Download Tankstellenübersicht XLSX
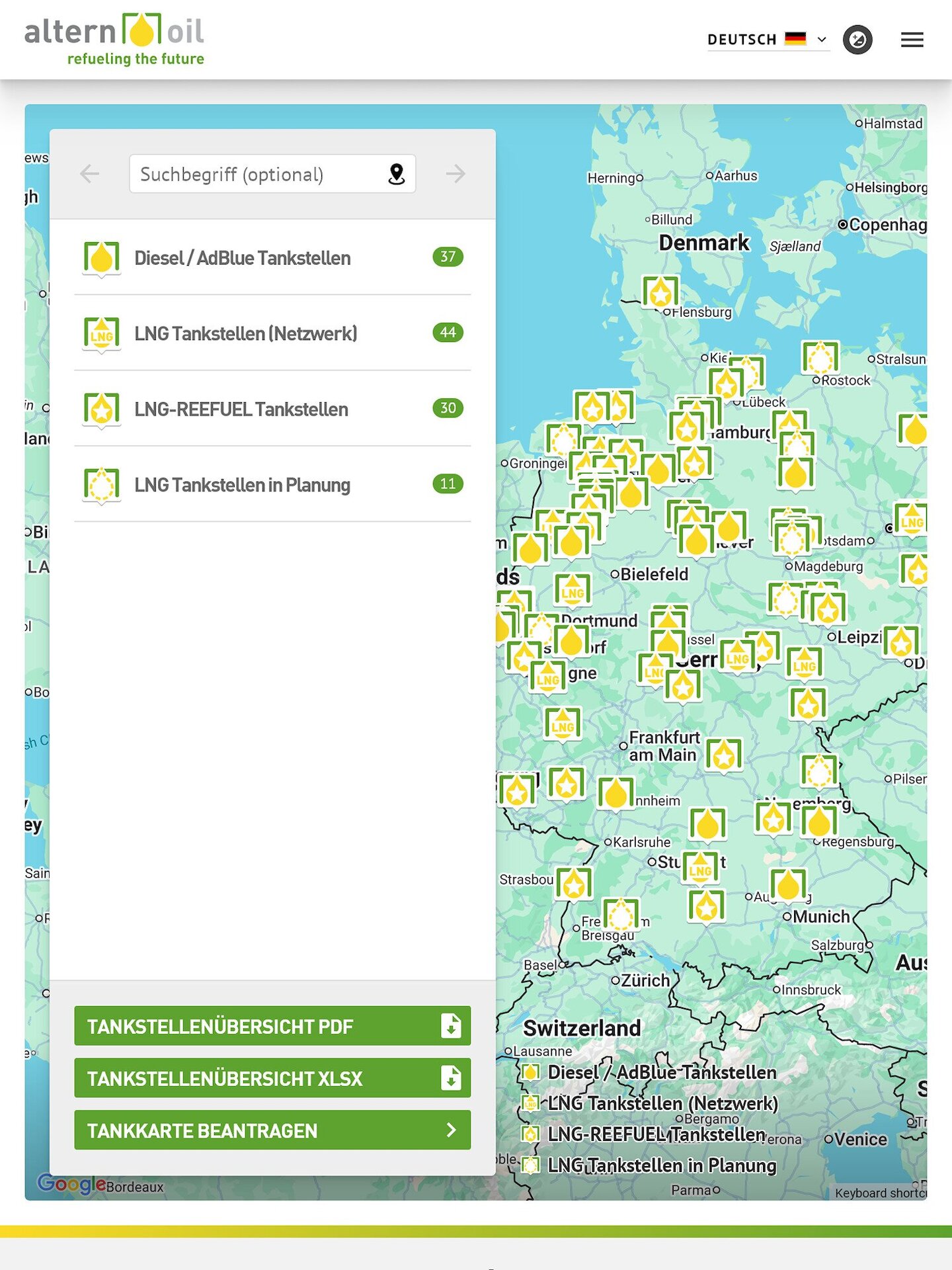952x1270 pixels. pyautogui.click(x=272, y=1078)
